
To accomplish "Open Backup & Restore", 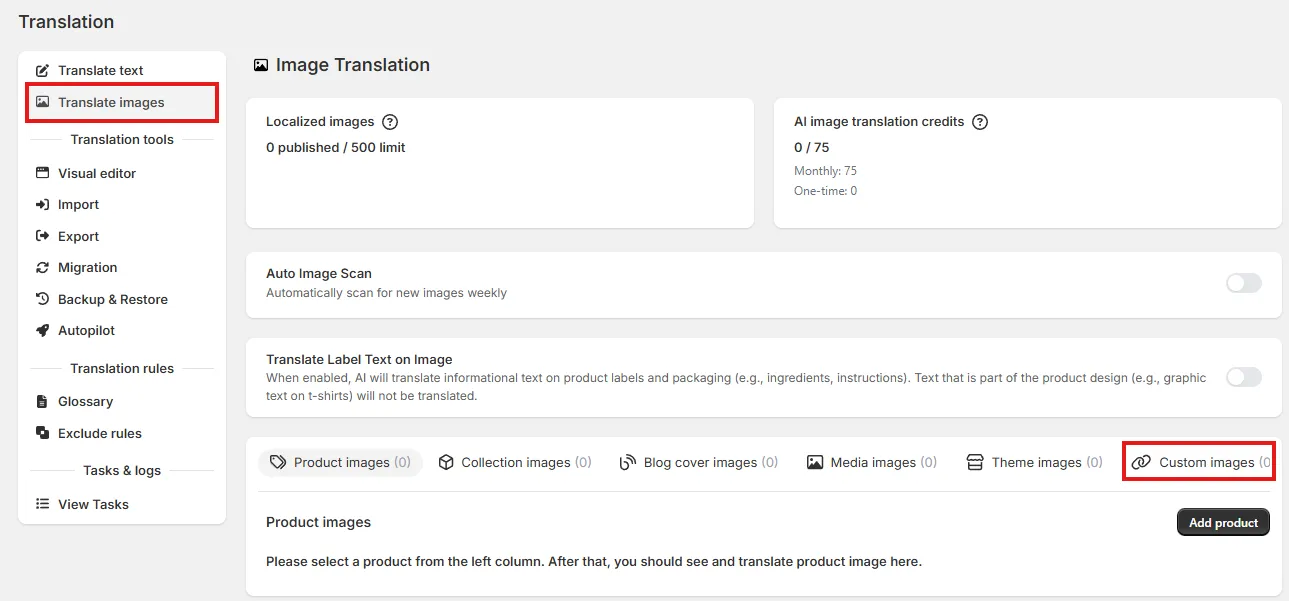I will (122, 299).
